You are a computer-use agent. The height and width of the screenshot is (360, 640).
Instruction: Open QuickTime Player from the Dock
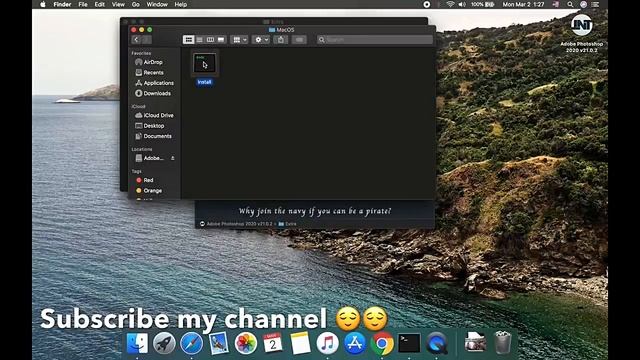pyautogui.click(x=437, y=343)
